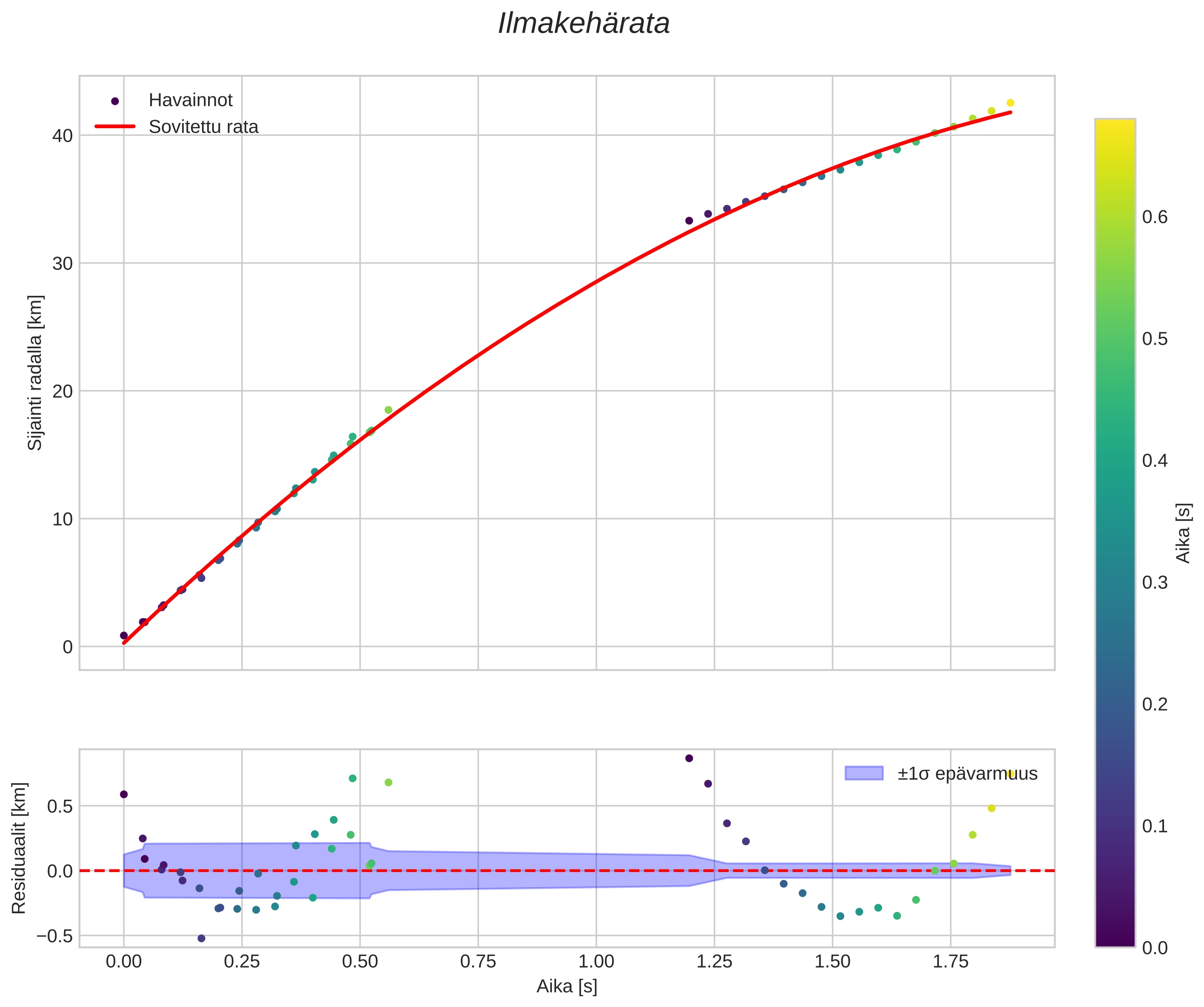Click the 0.6 tick label on the colorbar

point(1154,217)
